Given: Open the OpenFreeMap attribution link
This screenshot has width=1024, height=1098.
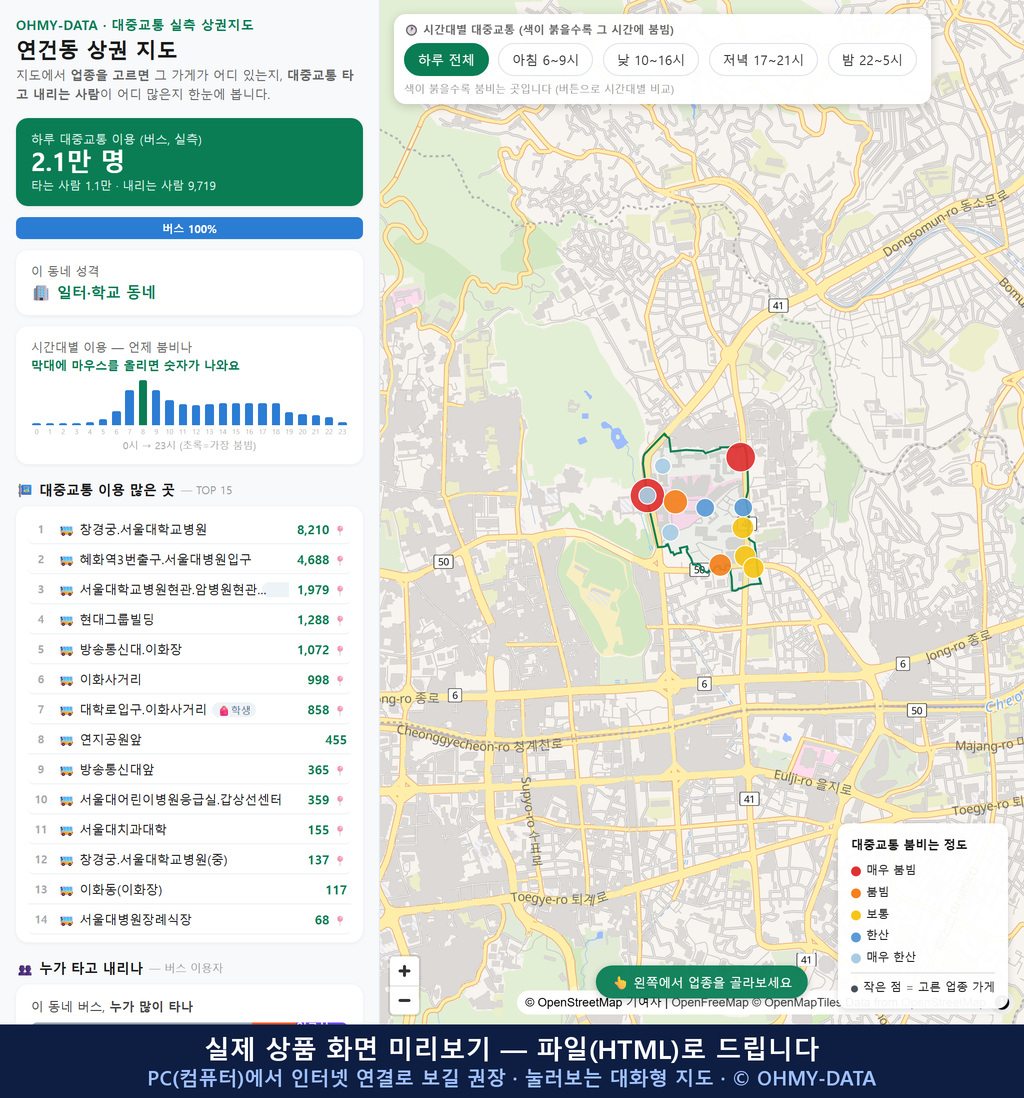Looking at the screenshot, I should 710,1003.
